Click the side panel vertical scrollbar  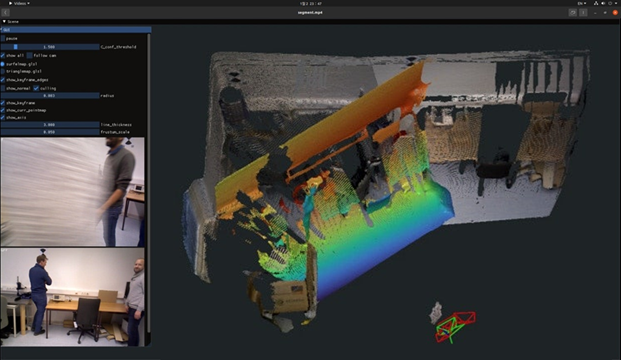coord(149,182)
